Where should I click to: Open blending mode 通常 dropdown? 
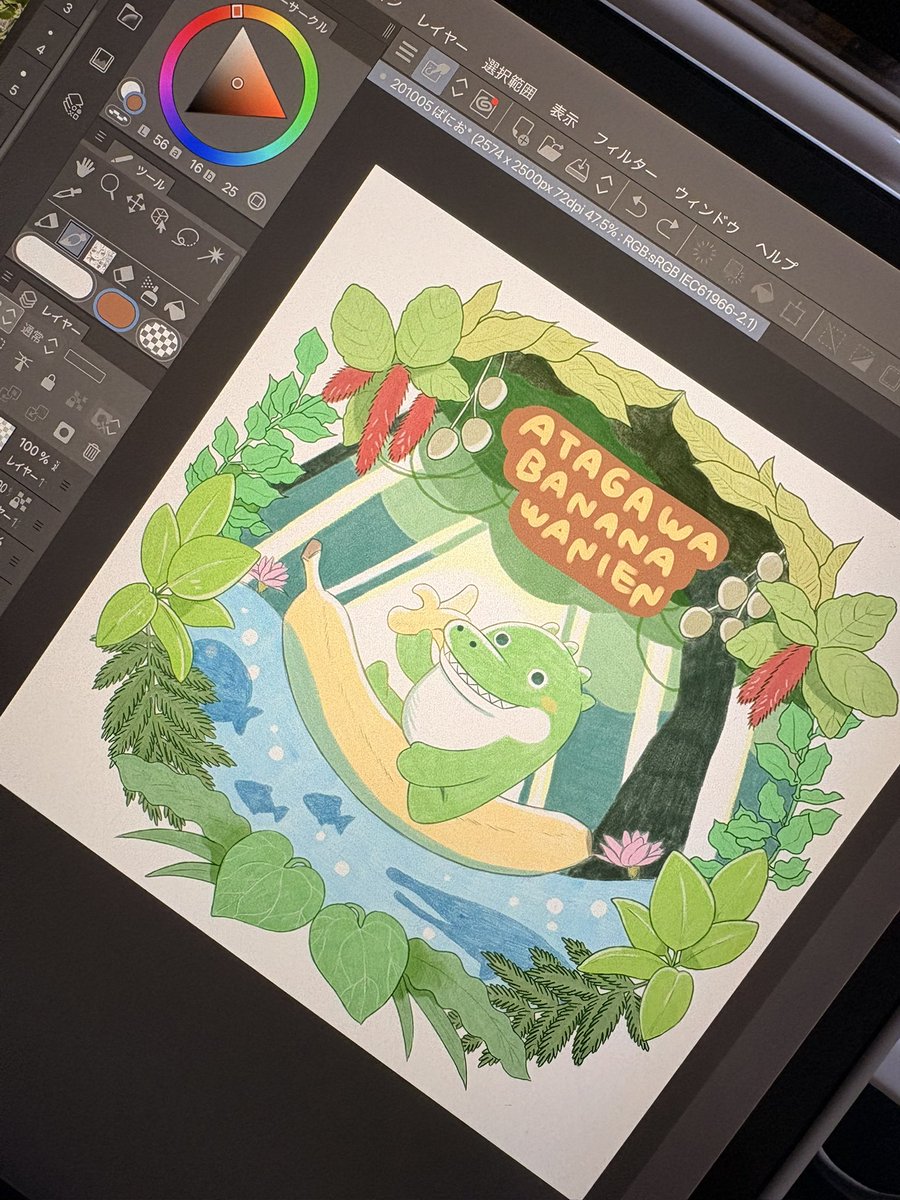point(38,336)
